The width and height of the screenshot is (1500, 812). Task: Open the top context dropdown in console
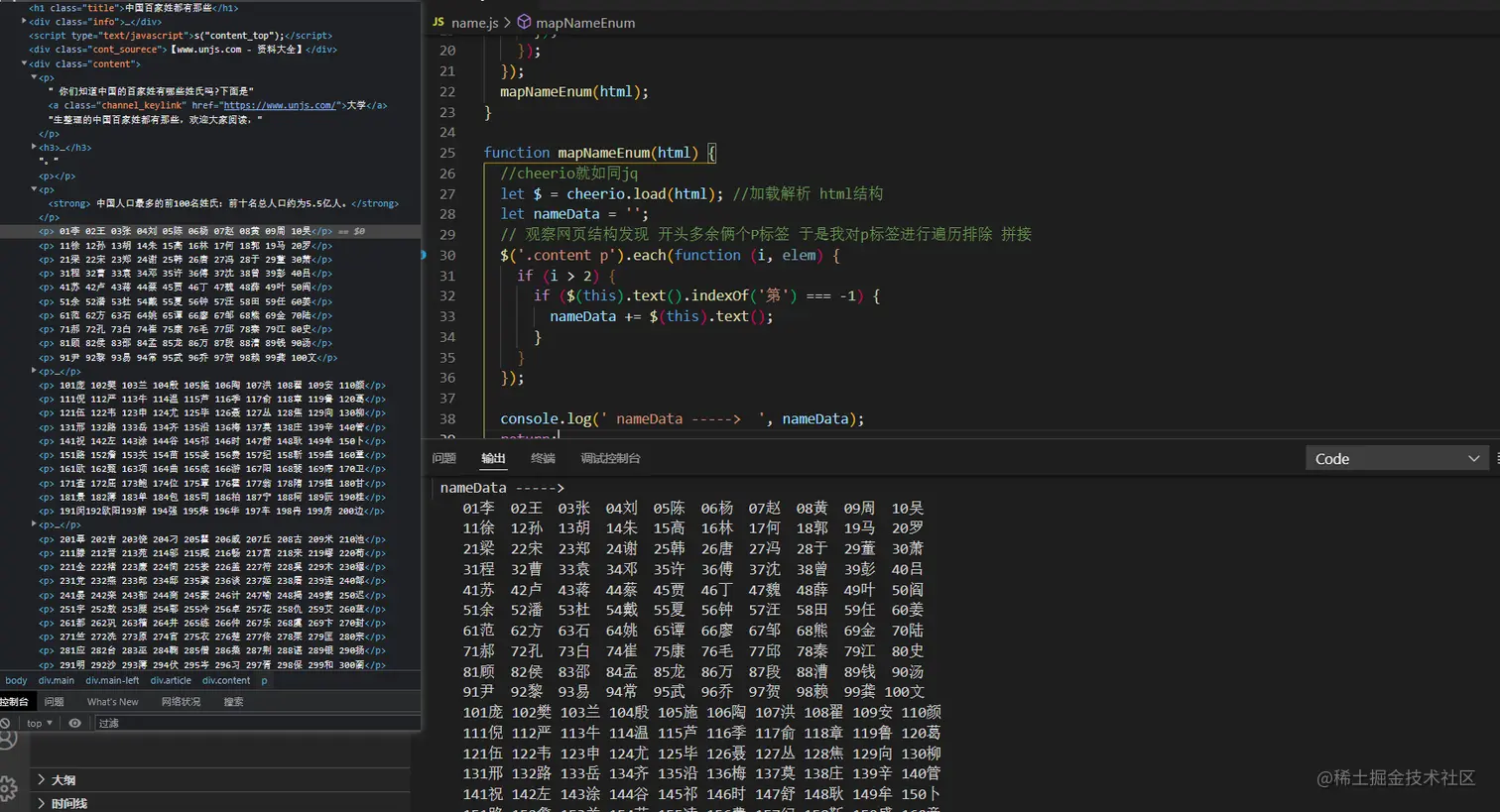tap(39, 724)
